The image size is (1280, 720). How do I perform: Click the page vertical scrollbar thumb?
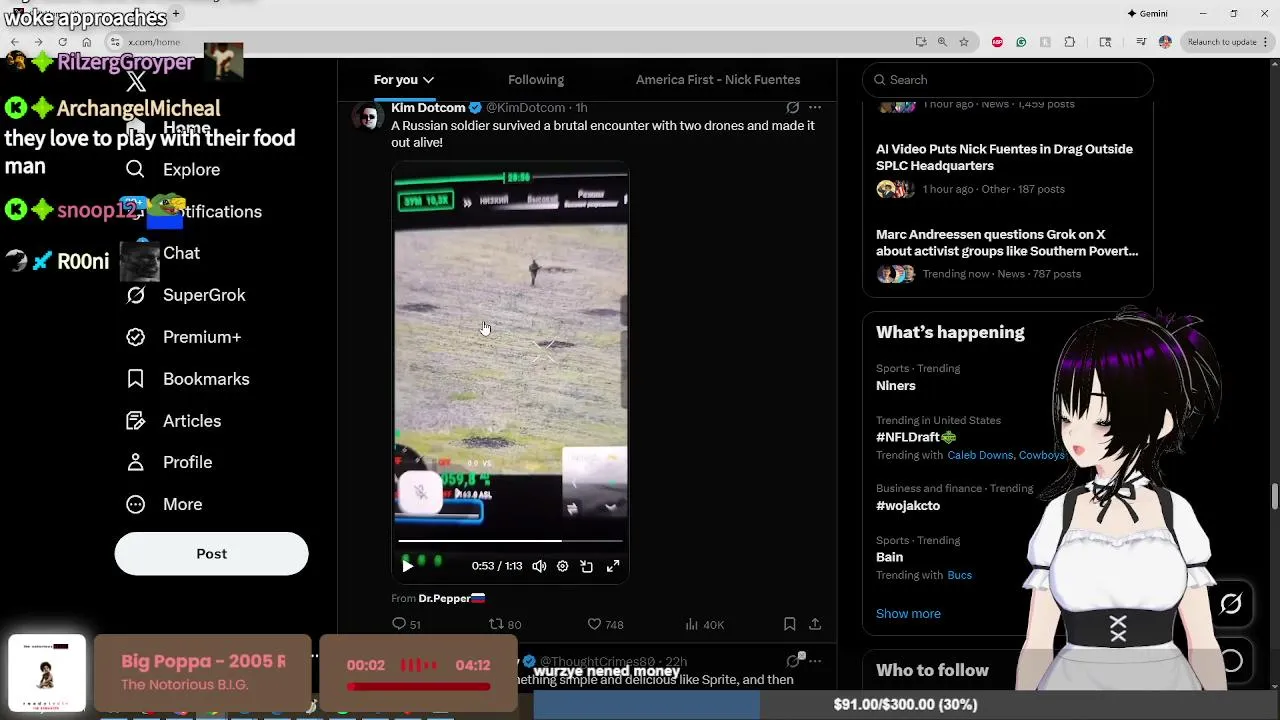click(x=1274, y=497)
